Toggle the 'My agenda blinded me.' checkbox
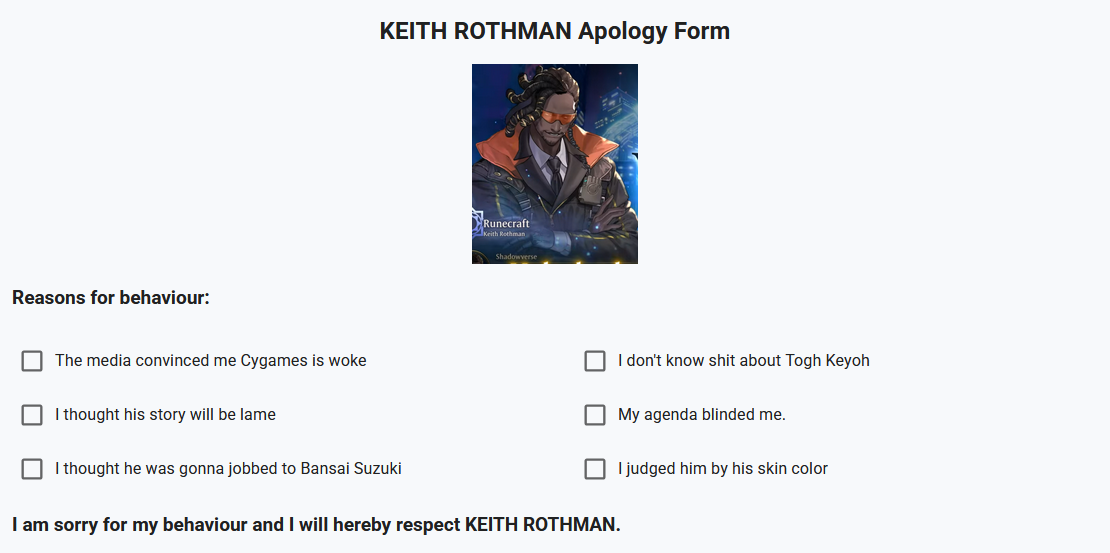 pyautogui.click(x=595, y=415)
